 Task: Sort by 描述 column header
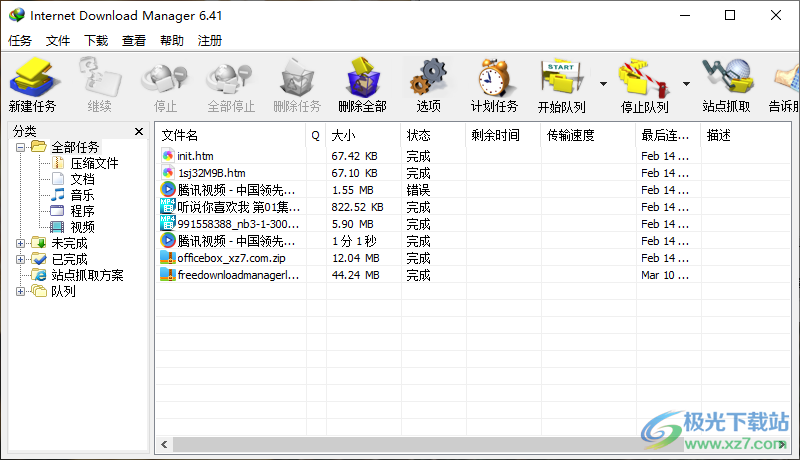click(745, 135)
